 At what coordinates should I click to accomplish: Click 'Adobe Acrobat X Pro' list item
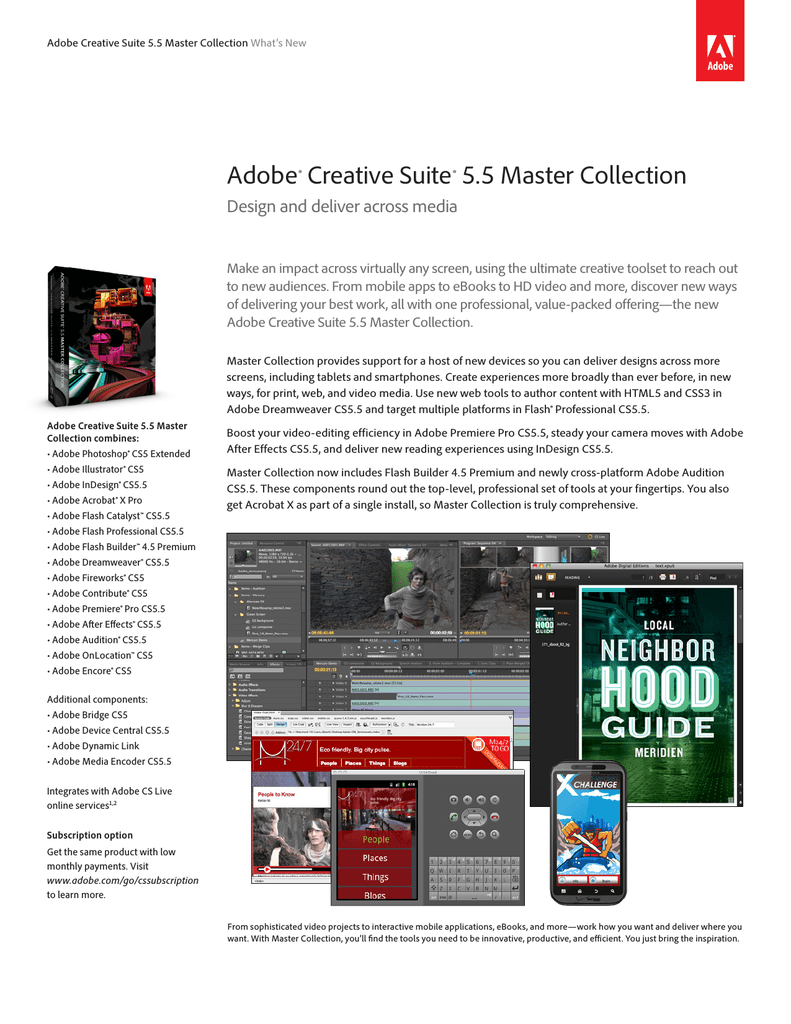pyautogui.click(x=97, y=500)
